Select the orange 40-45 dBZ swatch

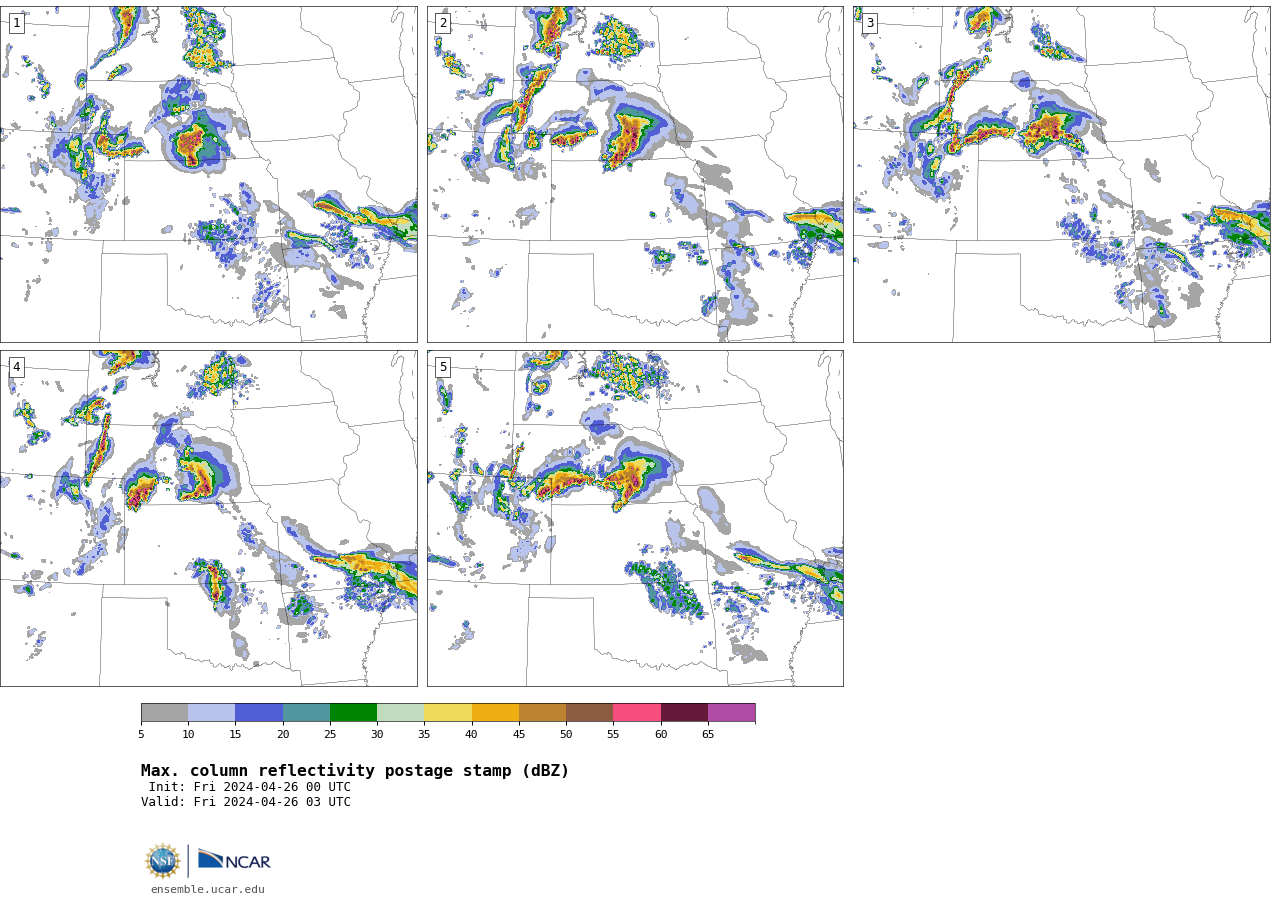point(495,713)
